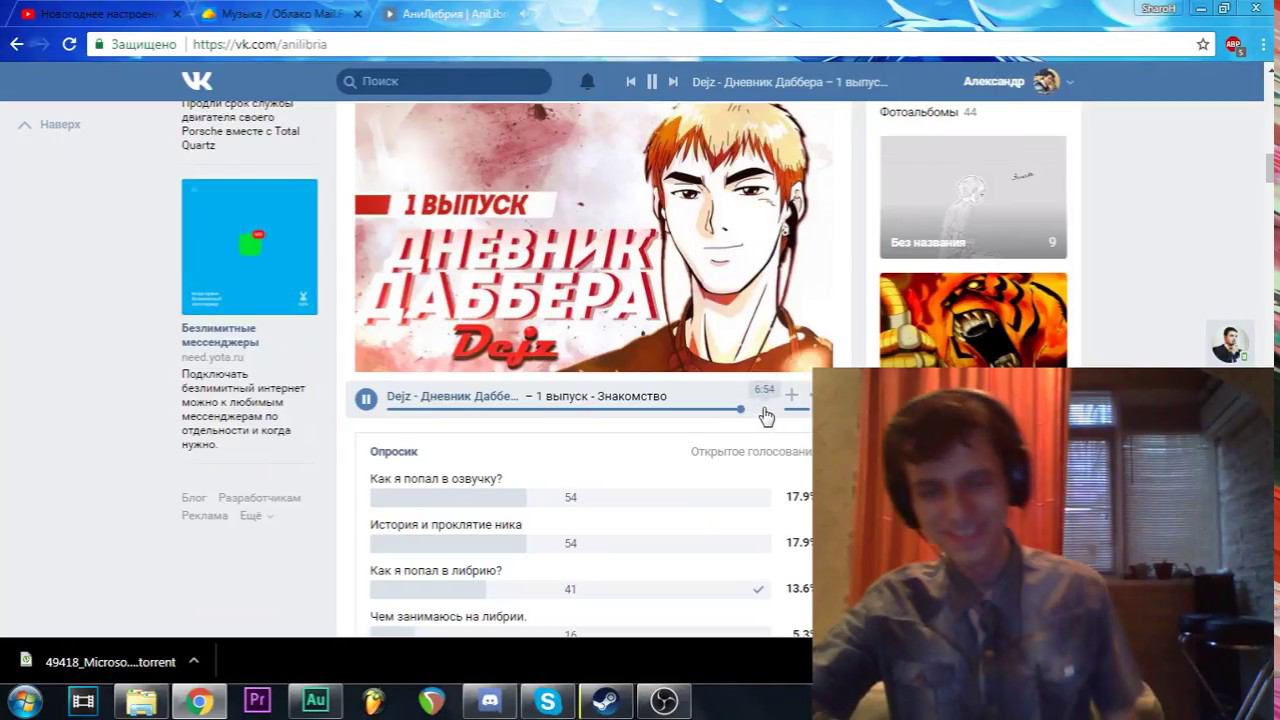Select poll option 'Как я попал в либрию?'
Viewport: 1280px width, 720px height.
(x=570, y=589)
